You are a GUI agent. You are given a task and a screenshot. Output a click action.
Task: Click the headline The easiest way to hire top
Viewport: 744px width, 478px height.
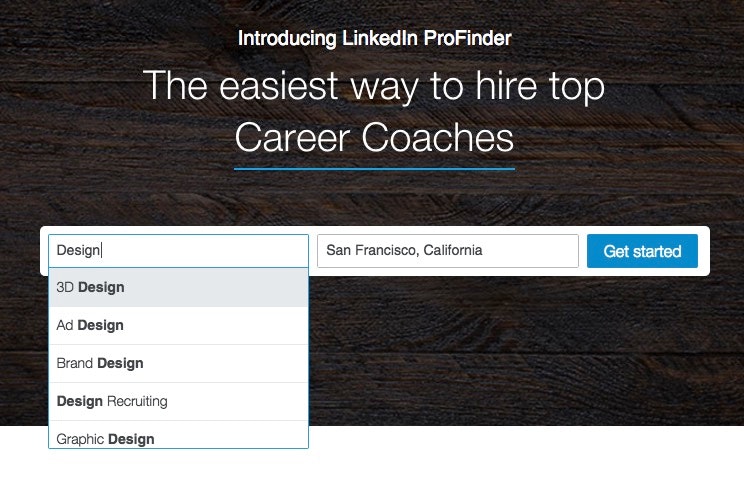[374, 86]
